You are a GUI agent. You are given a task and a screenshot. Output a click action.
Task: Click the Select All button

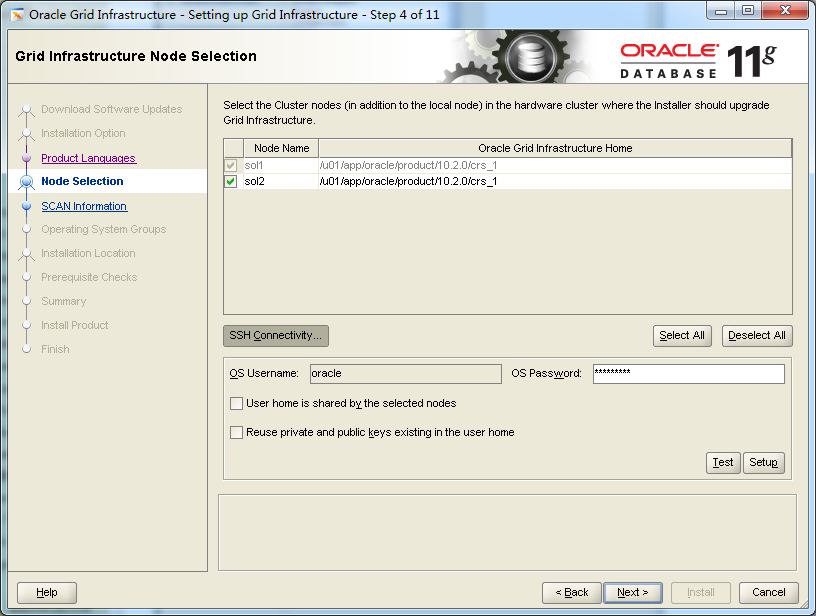click(682, 336)
